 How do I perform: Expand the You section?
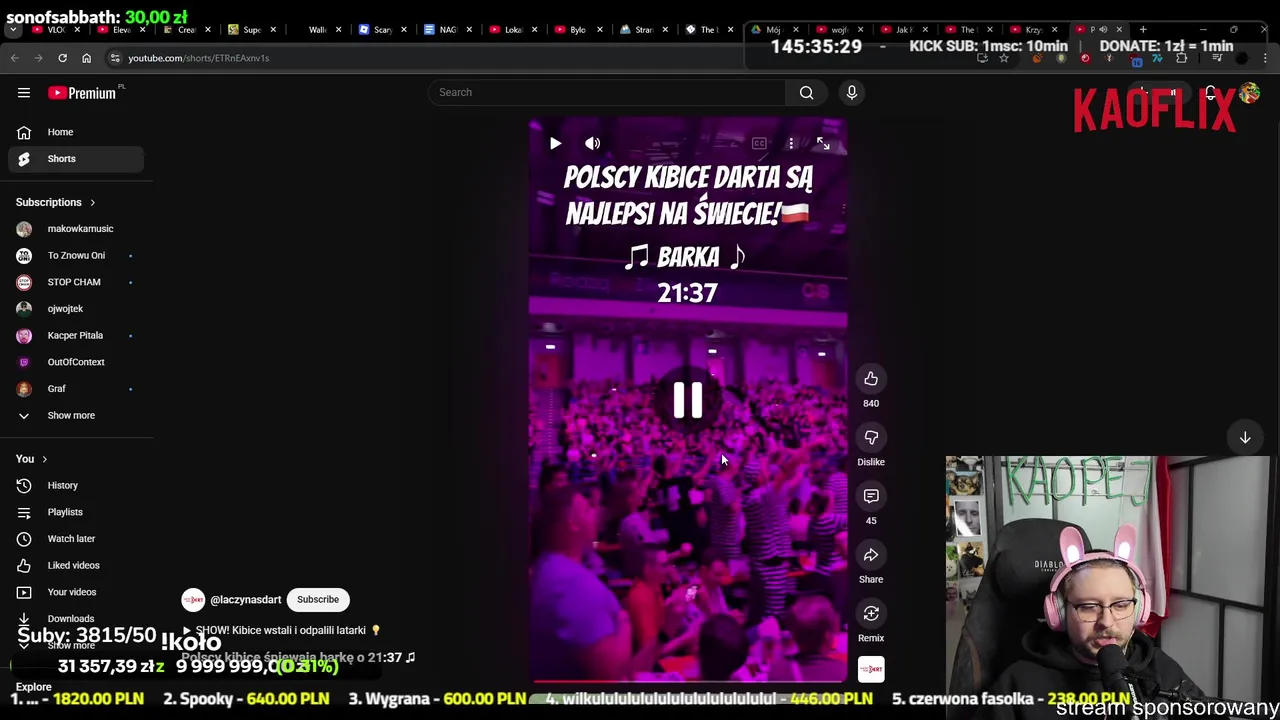coord(32,459)
